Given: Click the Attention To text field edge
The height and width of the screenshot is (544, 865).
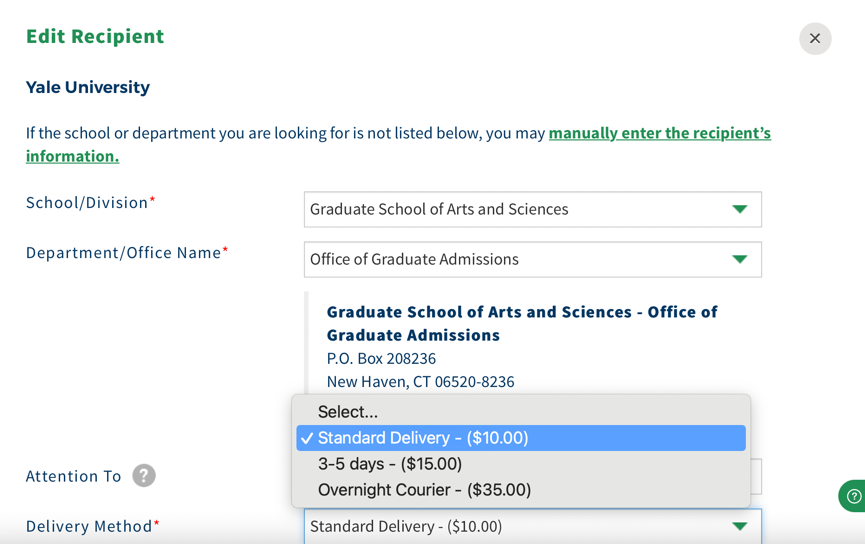Looking at the screenshot, I should coord(757,476).
